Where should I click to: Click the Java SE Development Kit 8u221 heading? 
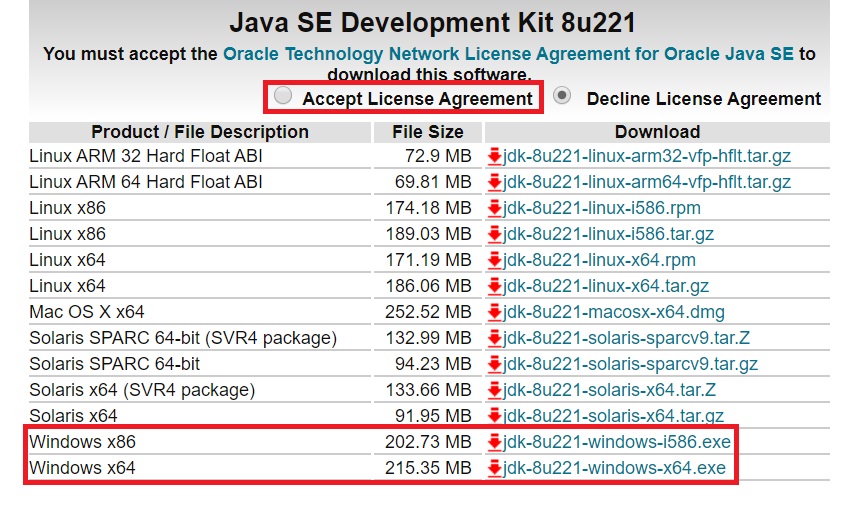click(432, 23)
